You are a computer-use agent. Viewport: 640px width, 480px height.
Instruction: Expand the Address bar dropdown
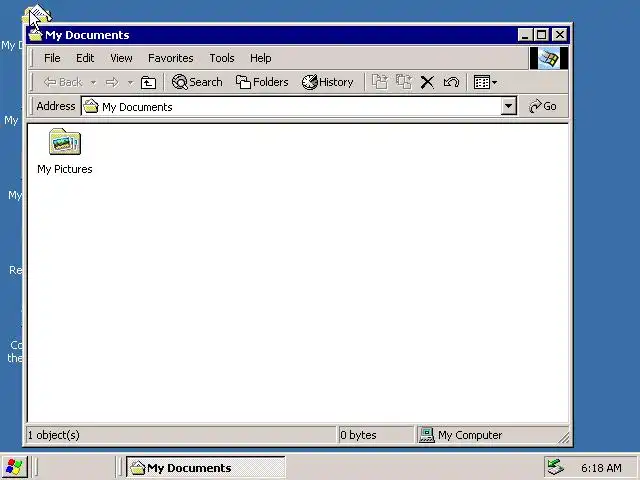coord(509,106)
